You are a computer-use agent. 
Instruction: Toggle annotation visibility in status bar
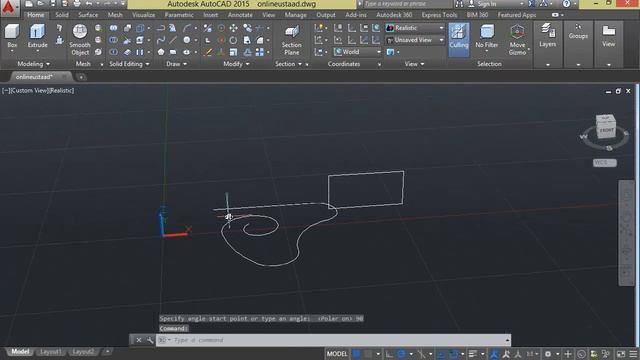pyautogui.click(x=506, y=354)
